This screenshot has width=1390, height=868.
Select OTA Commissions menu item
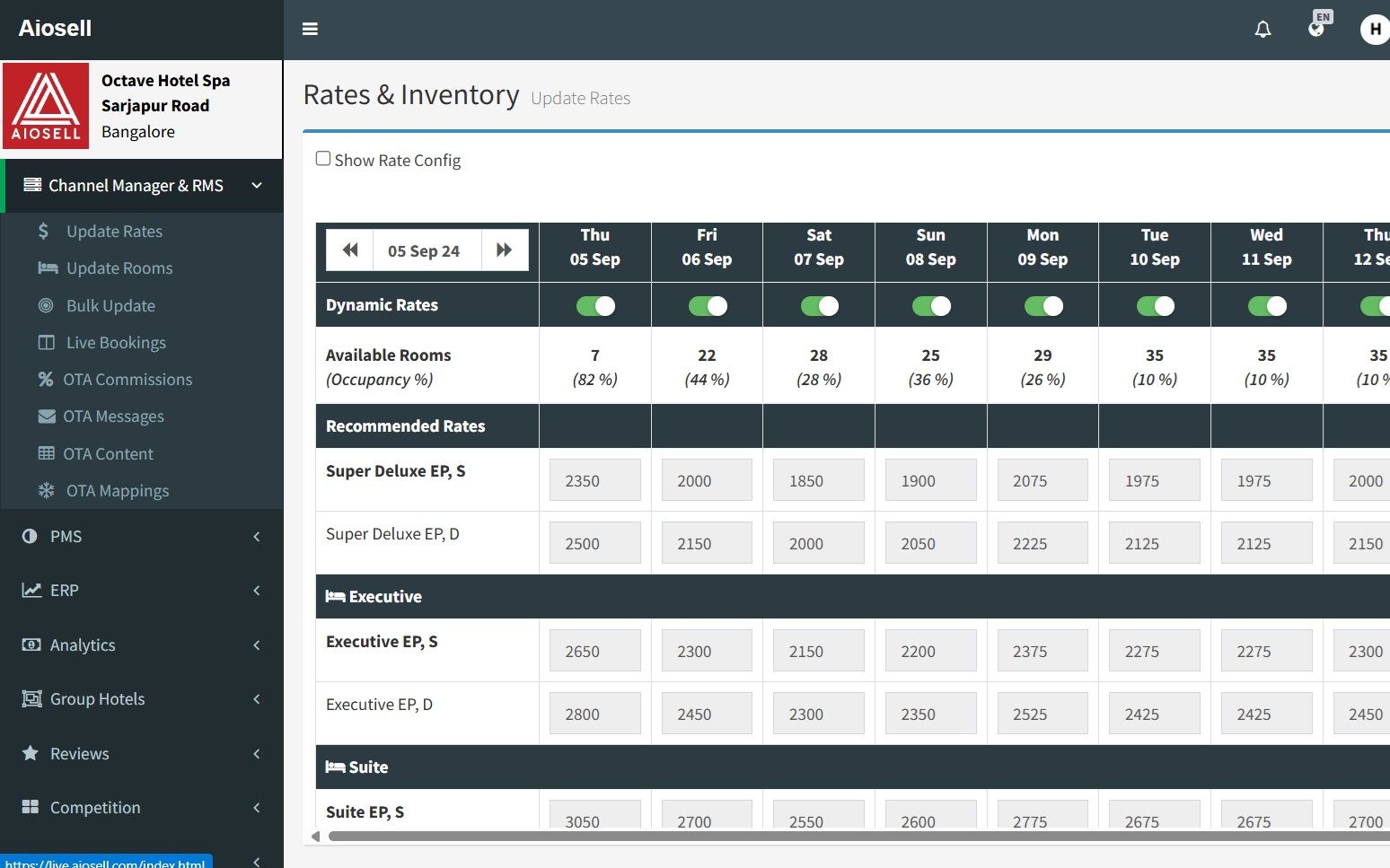coord(128,380)
